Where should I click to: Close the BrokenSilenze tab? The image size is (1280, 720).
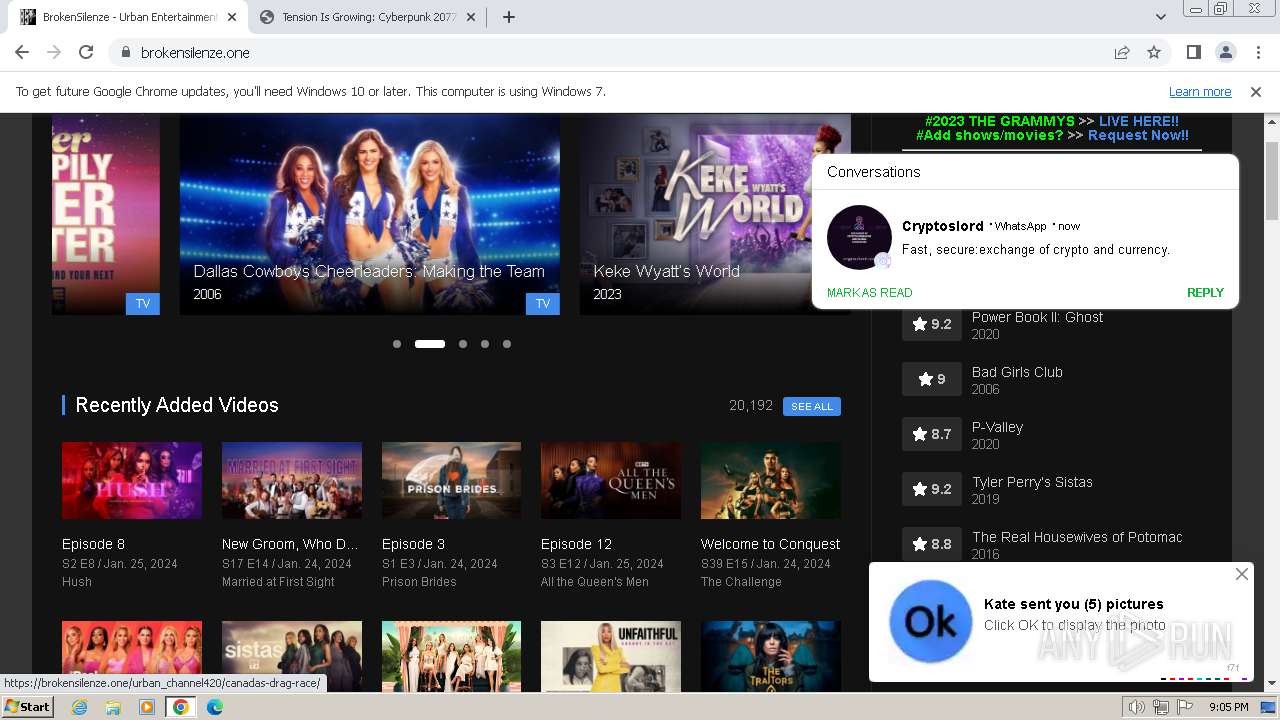[x=232, y=17]
